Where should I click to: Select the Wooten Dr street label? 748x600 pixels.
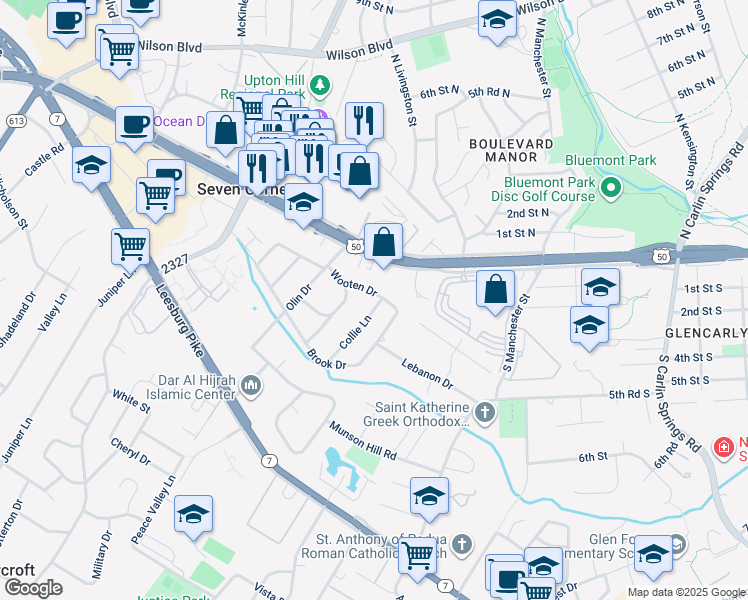point(353,283)
